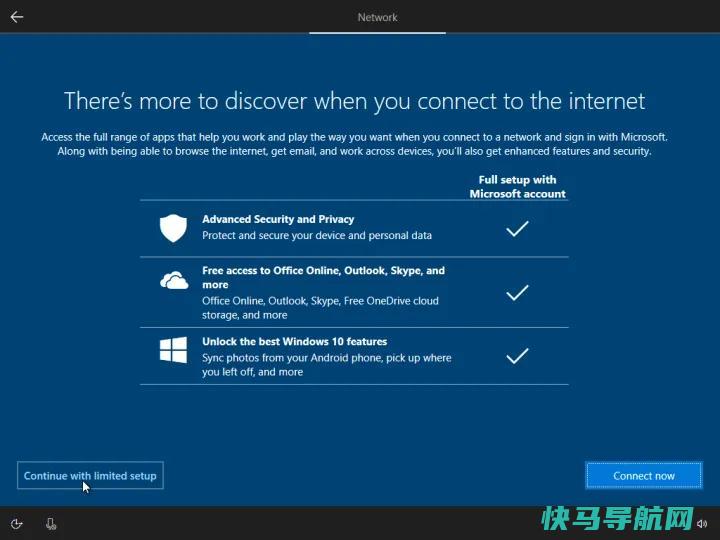720x540 pixels.
Task: Click "Office Online, Outlook, Skype, Free OneDrive cloud" description
Action: (x=320, y=308)
